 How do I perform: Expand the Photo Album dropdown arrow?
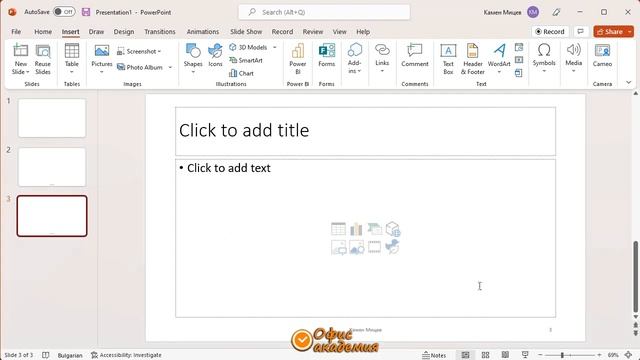pos(170,67)
